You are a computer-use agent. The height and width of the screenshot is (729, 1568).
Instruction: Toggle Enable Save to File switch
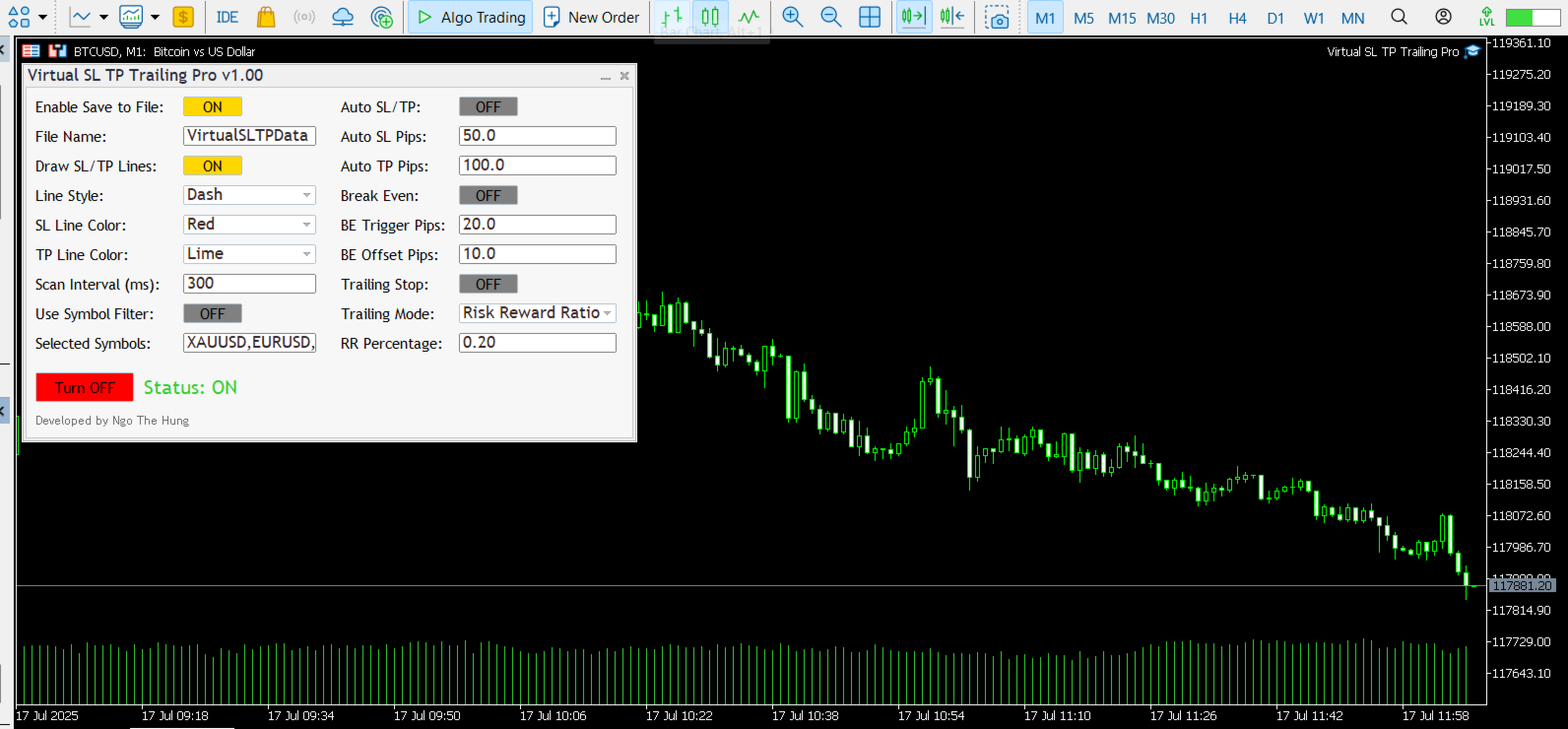(x=213, y=106)
